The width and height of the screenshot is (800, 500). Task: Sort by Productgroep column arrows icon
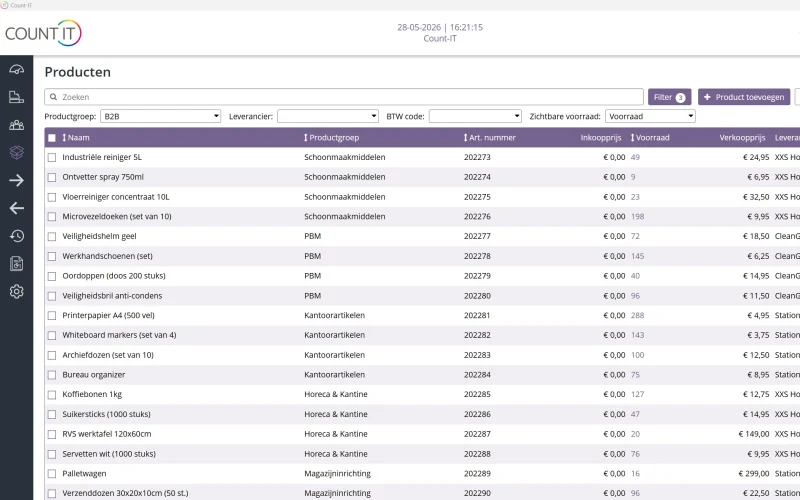306,138
